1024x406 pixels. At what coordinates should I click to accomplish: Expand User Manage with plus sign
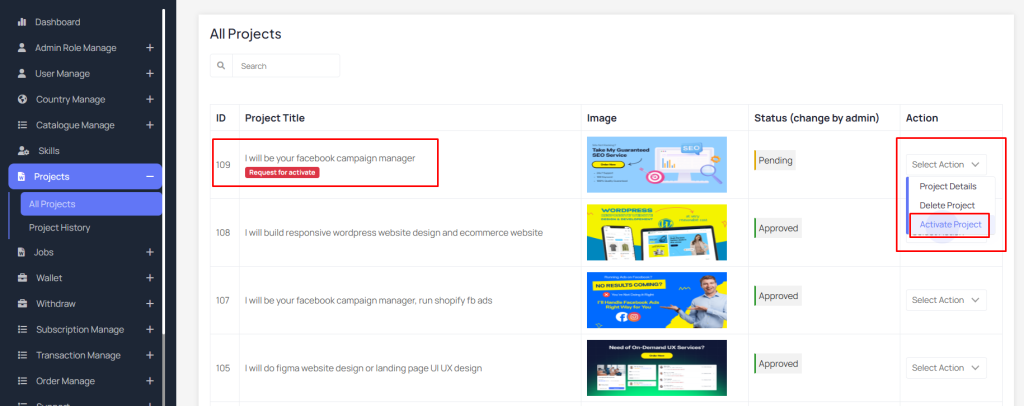click(150, 74)
